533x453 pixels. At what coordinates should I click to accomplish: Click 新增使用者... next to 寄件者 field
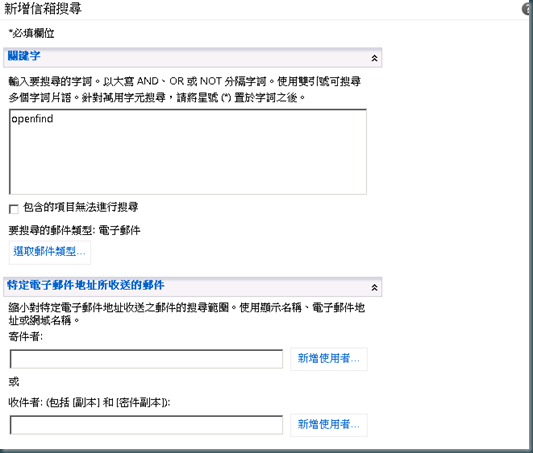(x=329, y=359)
